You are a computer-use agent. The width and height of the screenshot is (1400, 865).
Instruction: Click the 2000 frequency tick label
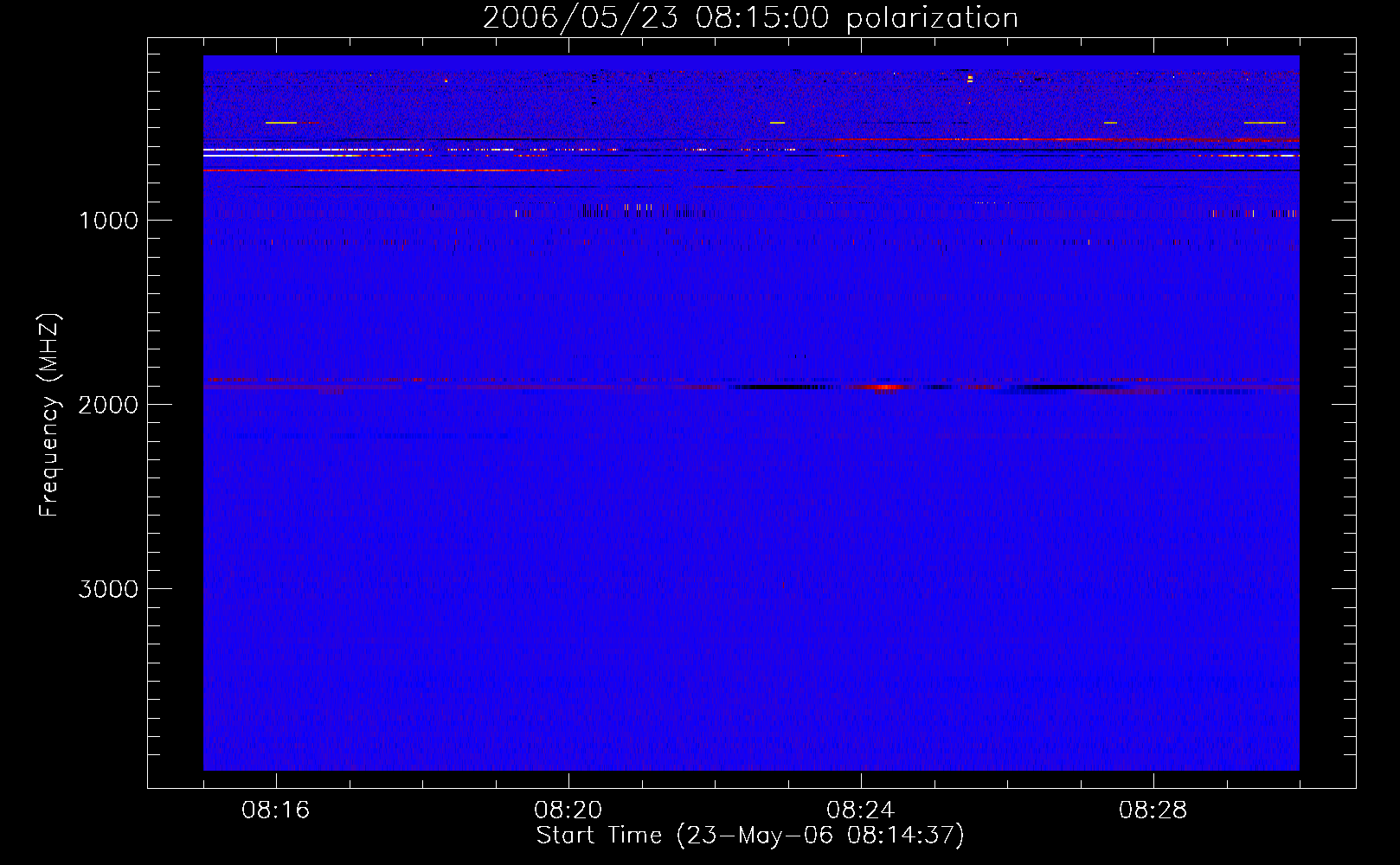coord(108,405)
